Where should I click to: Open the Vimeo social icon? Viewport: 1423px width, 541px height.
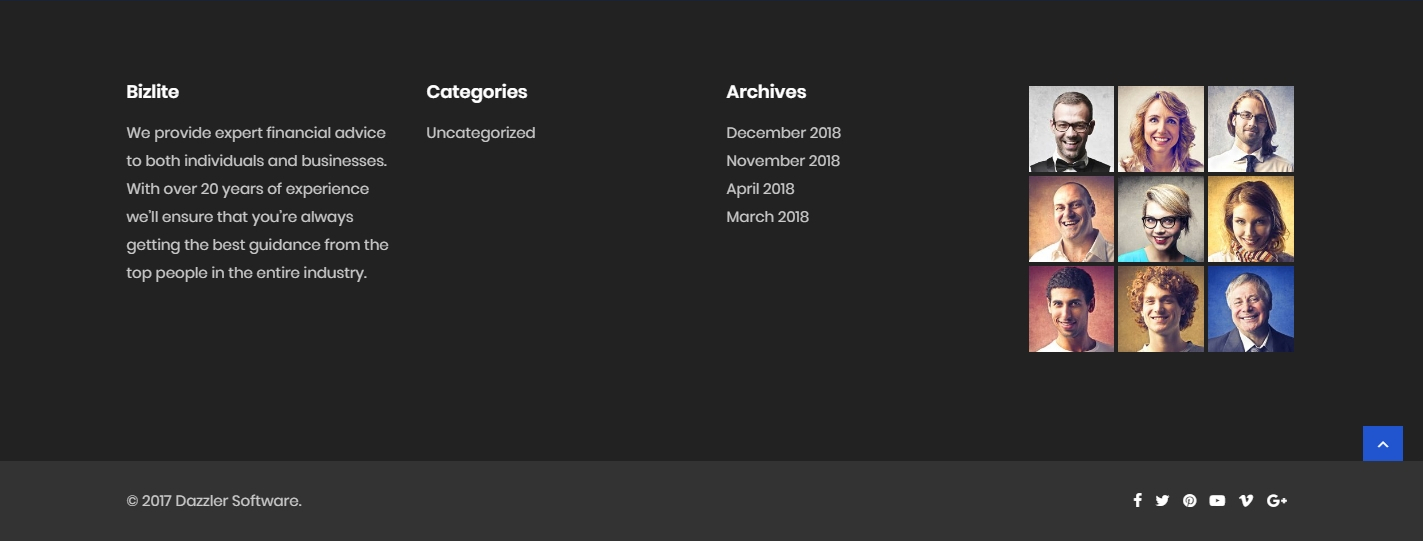coord(1246,501)
